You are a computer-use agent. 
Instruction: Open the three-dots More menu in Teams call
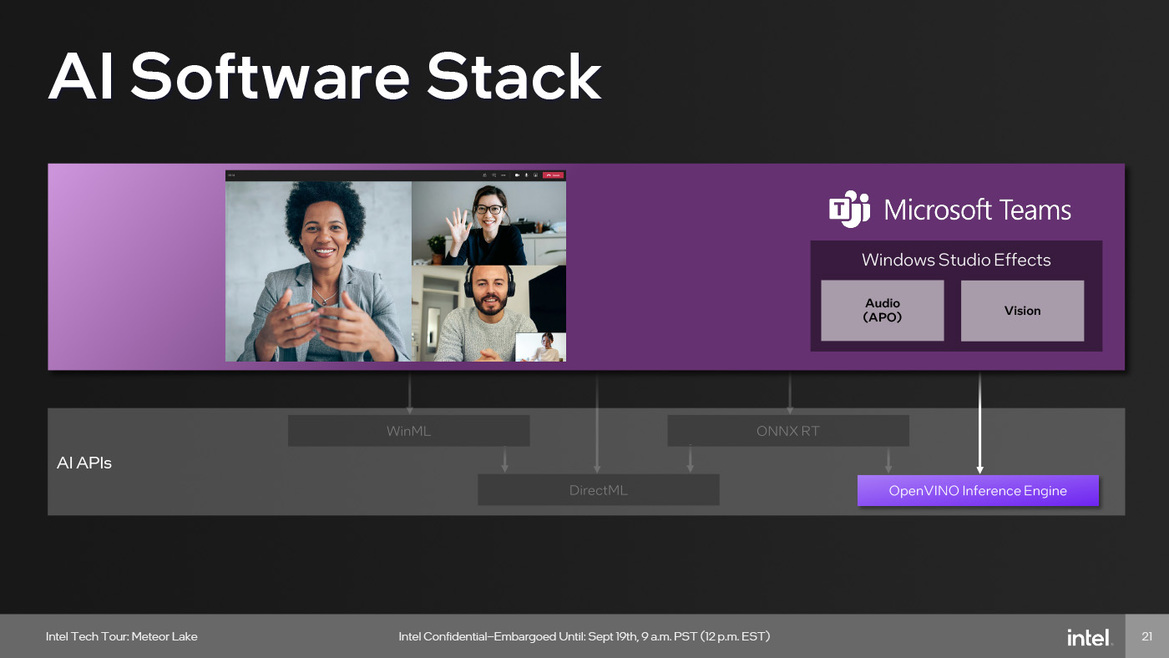[503, 175]
